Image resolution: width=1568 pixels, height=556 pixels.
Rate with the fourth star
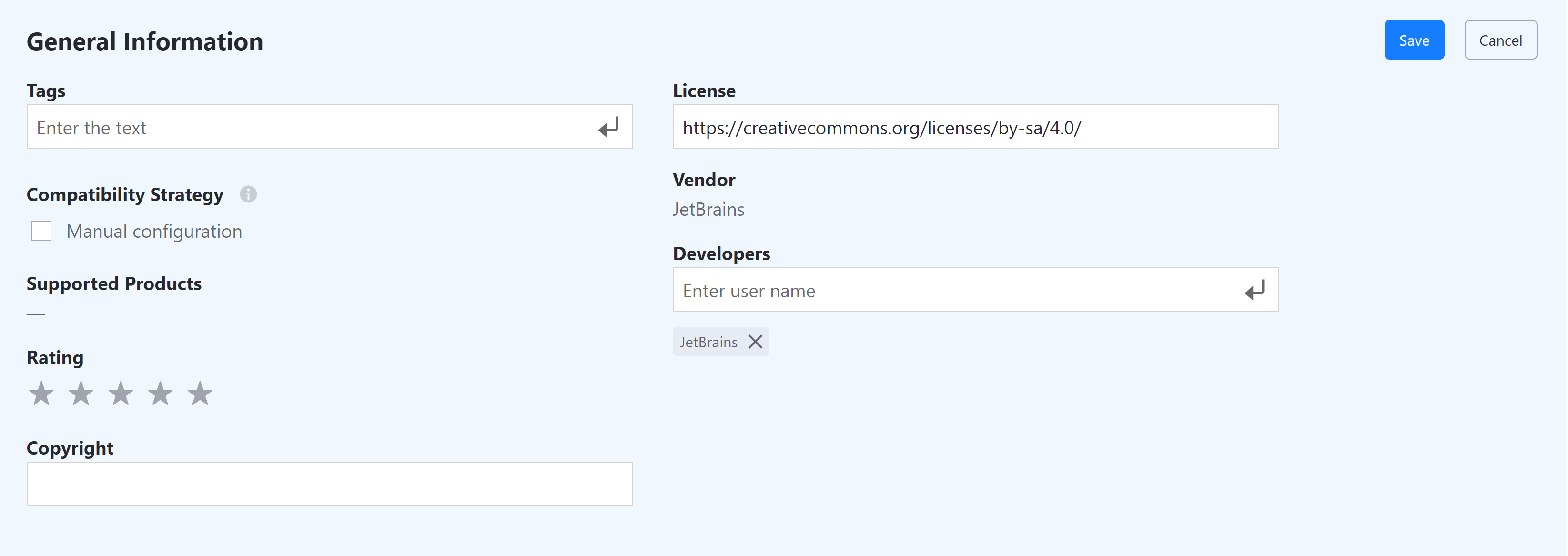[160, 394]
